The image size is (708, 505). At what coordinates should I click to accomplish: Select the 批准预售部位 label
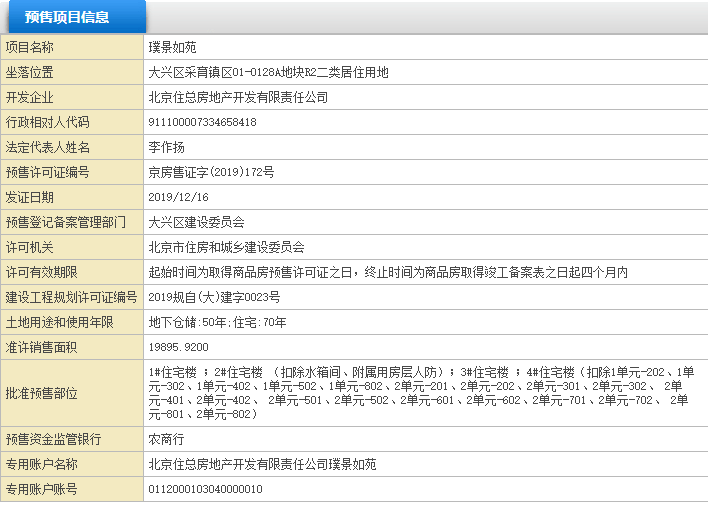pyautogui.click(x=42, y=393)
